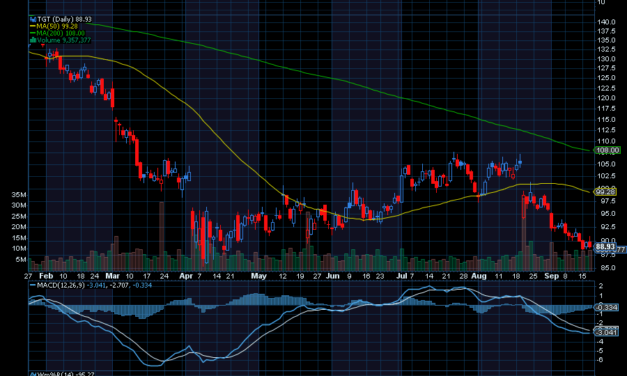The image size is (627, 376).
Task: Click the 5M volume axis label
Action: click(x=21, y=260)
